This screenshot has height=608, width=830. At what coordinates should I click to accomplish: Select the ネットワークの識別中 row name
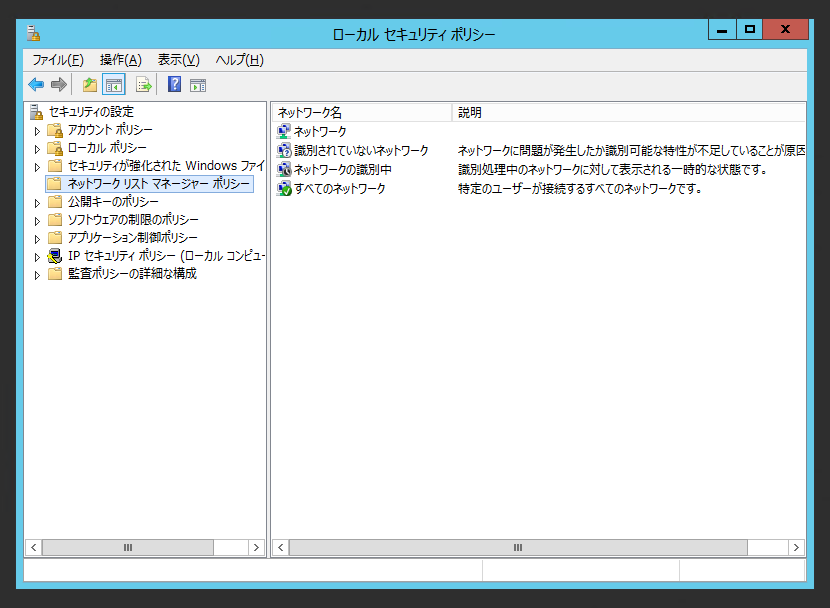342,169
